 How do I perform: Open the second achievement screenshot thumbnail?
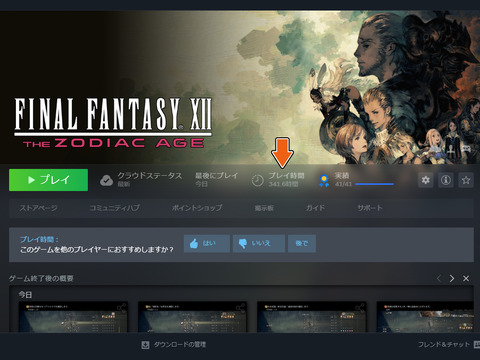click(192, 317)
